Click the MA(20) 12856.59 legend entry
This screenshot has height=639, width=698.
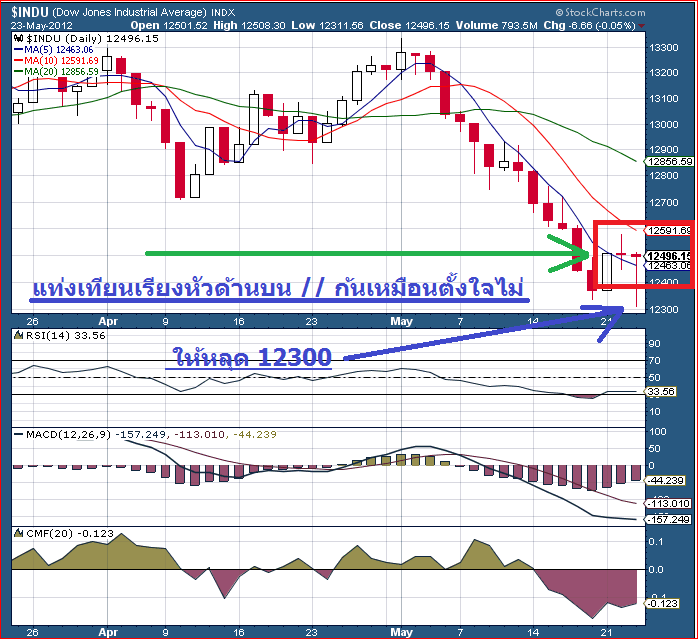[61, 71]
